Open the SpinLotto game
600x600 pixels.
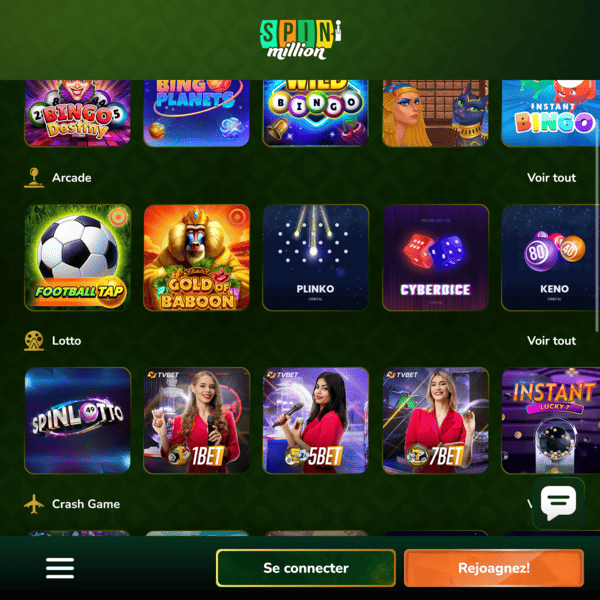[x=78, y=421]
